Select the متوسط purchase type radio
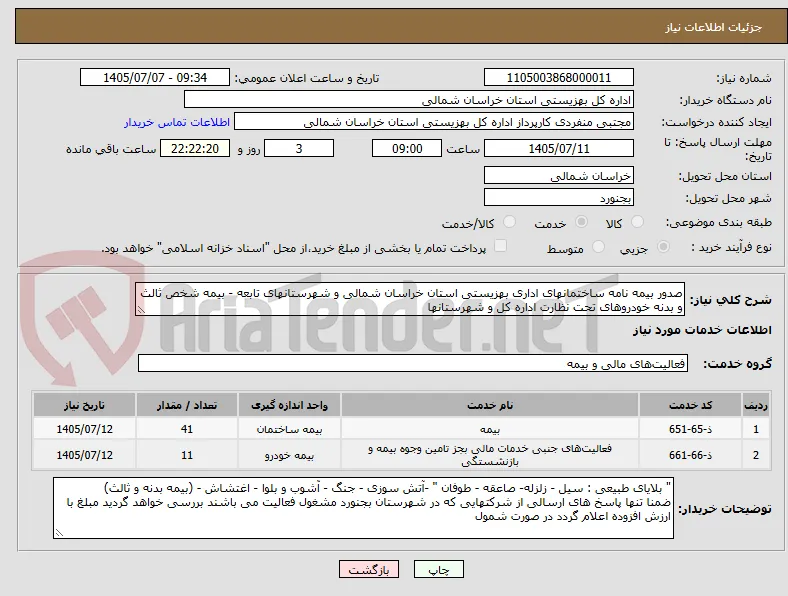The image size is (788, 596). (599, 247)
